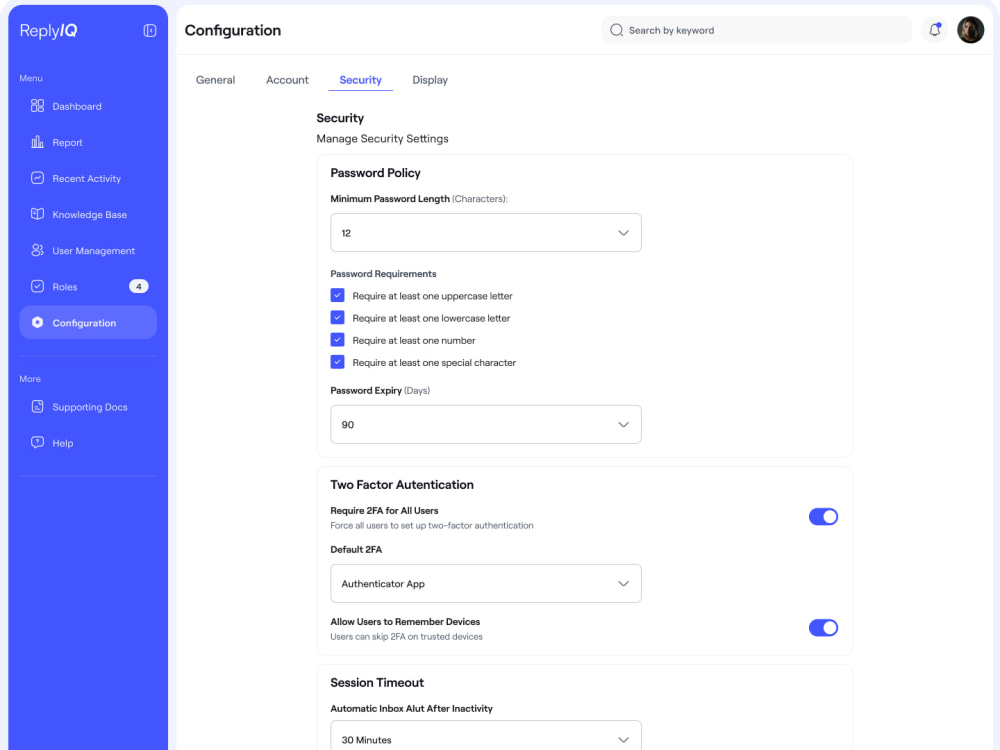The height and width of the screenshot is (750, 1000).
Task: Open the Roles menu item
Action: [88, 287]
